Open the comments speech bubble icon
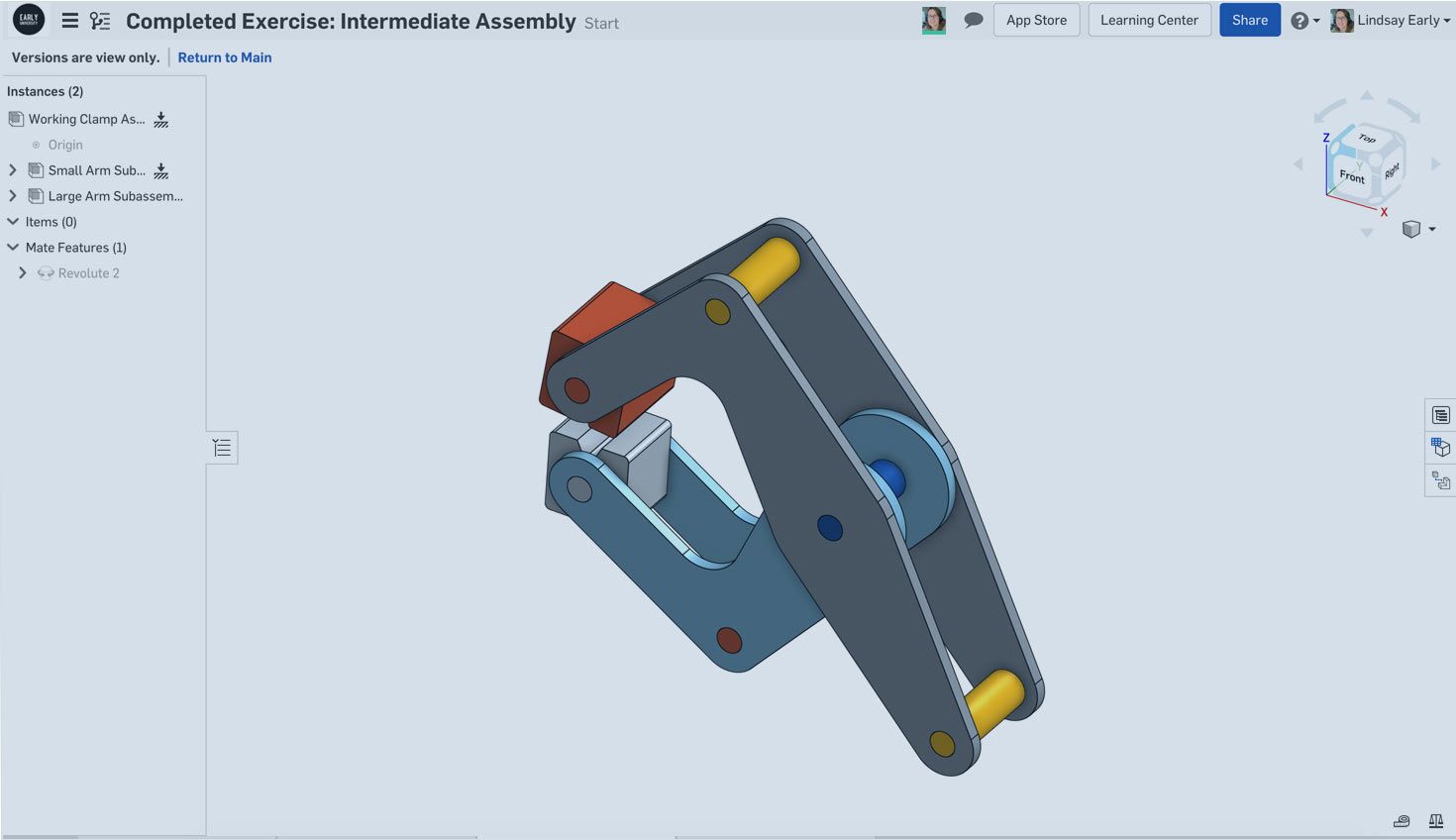This screenshot has height=840, width=1456. tap(973, 20)
